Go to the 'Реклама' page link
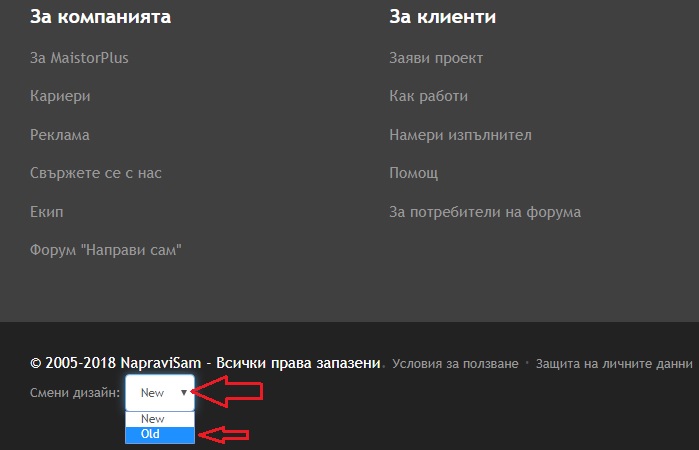This screenshot has width=699, height=450. pos(60,135)
